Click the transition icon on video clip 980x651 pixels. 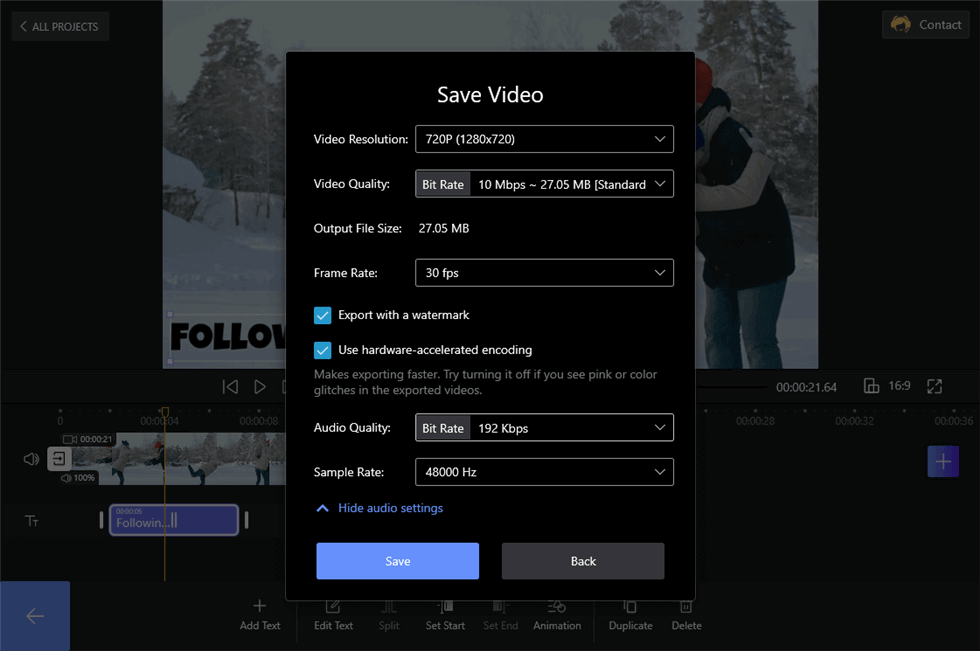pyautogui.click(x=59, y=459)
